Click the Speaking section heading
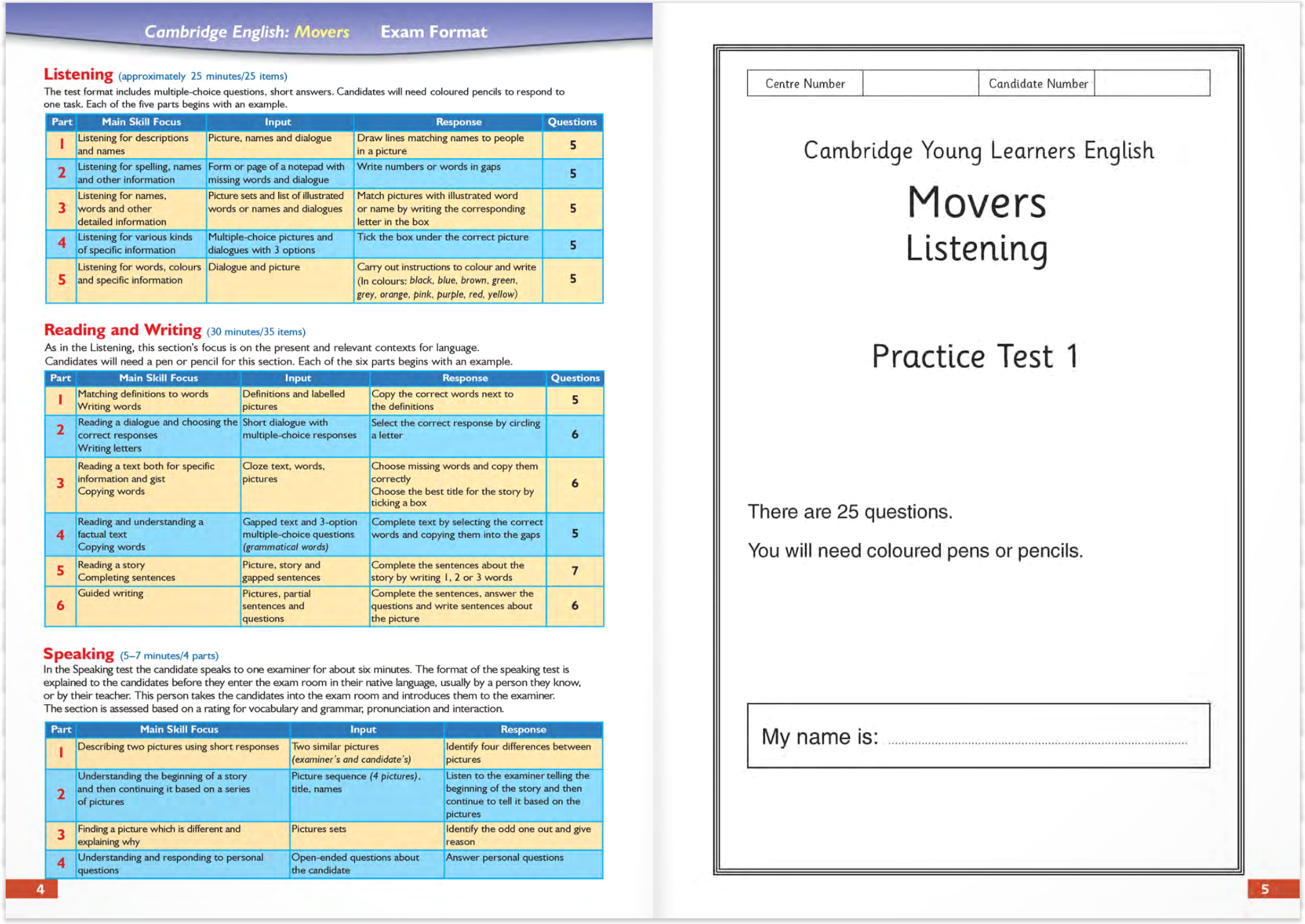The width and height of the screenshot is (1305, 924). point(79,654)
